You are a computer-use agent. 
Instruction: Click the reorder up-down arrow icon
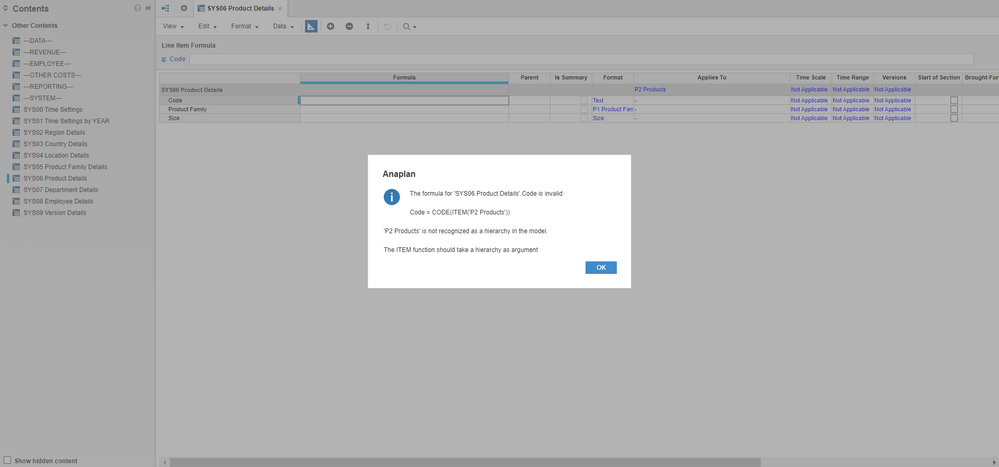click(x=368, y=26)
